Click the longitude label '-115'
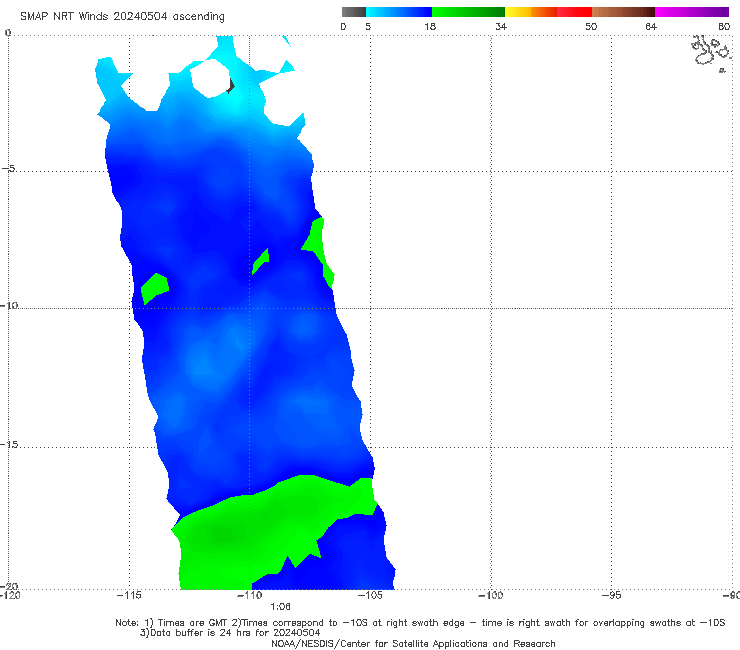 (129, 595)
